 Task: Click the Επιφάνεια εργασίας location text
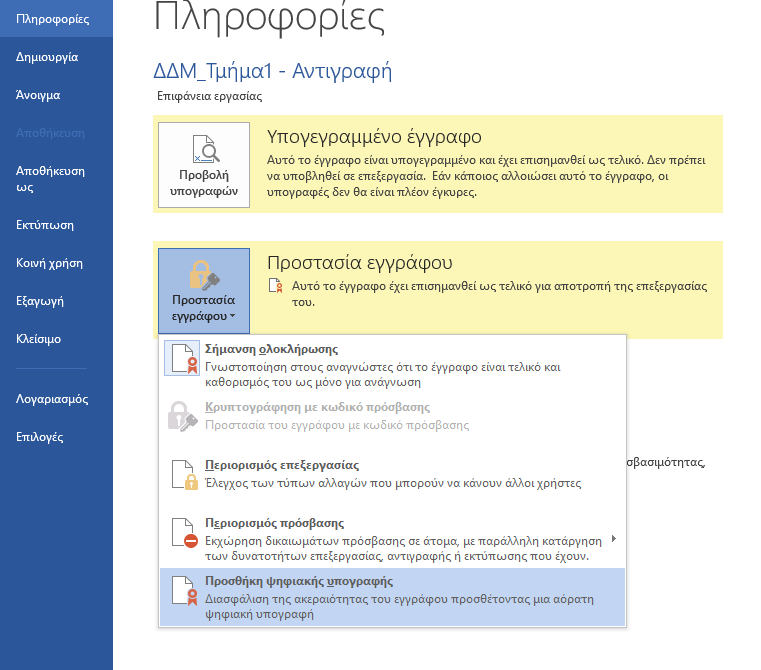(210, 96)
